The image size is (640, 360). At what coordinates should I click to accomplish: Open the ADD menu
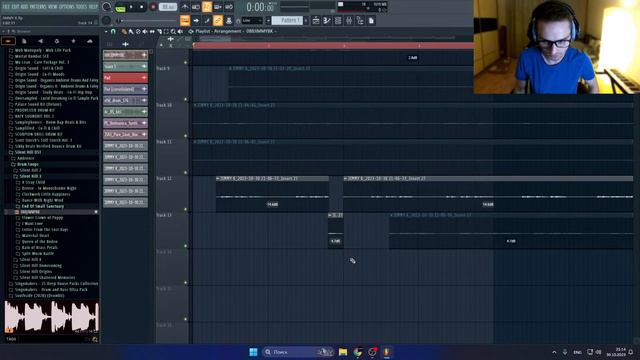pyautogui.click(x=24, y=7)
